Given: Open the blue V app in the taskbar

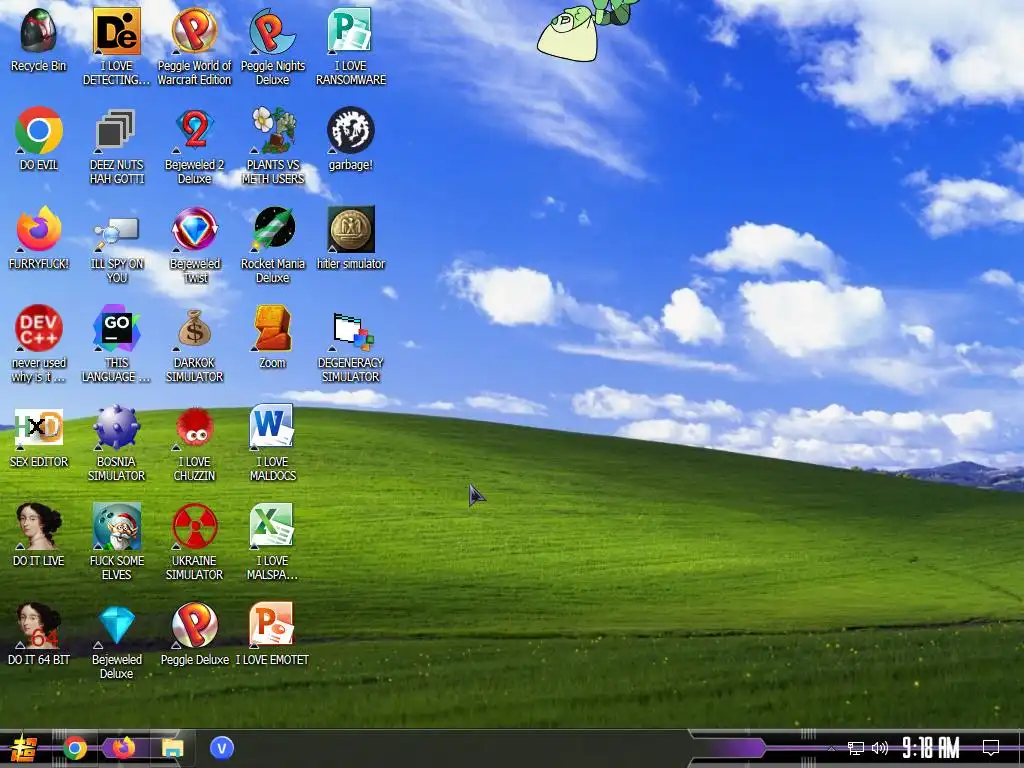Looking at the screenshot, I should coord(222,748).
